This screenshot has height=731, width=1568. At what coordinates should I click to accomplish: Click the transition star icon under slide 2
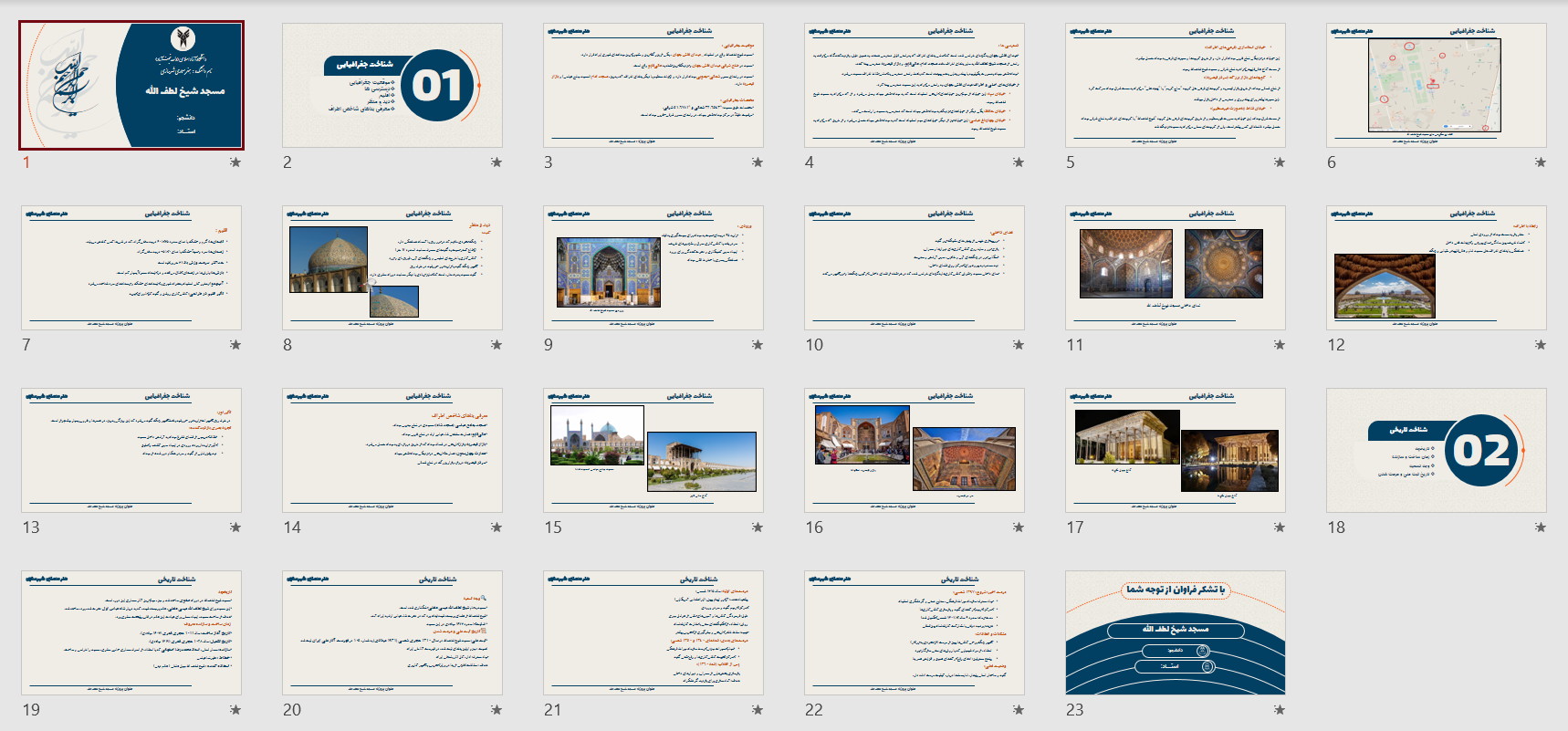coord(497,162)
